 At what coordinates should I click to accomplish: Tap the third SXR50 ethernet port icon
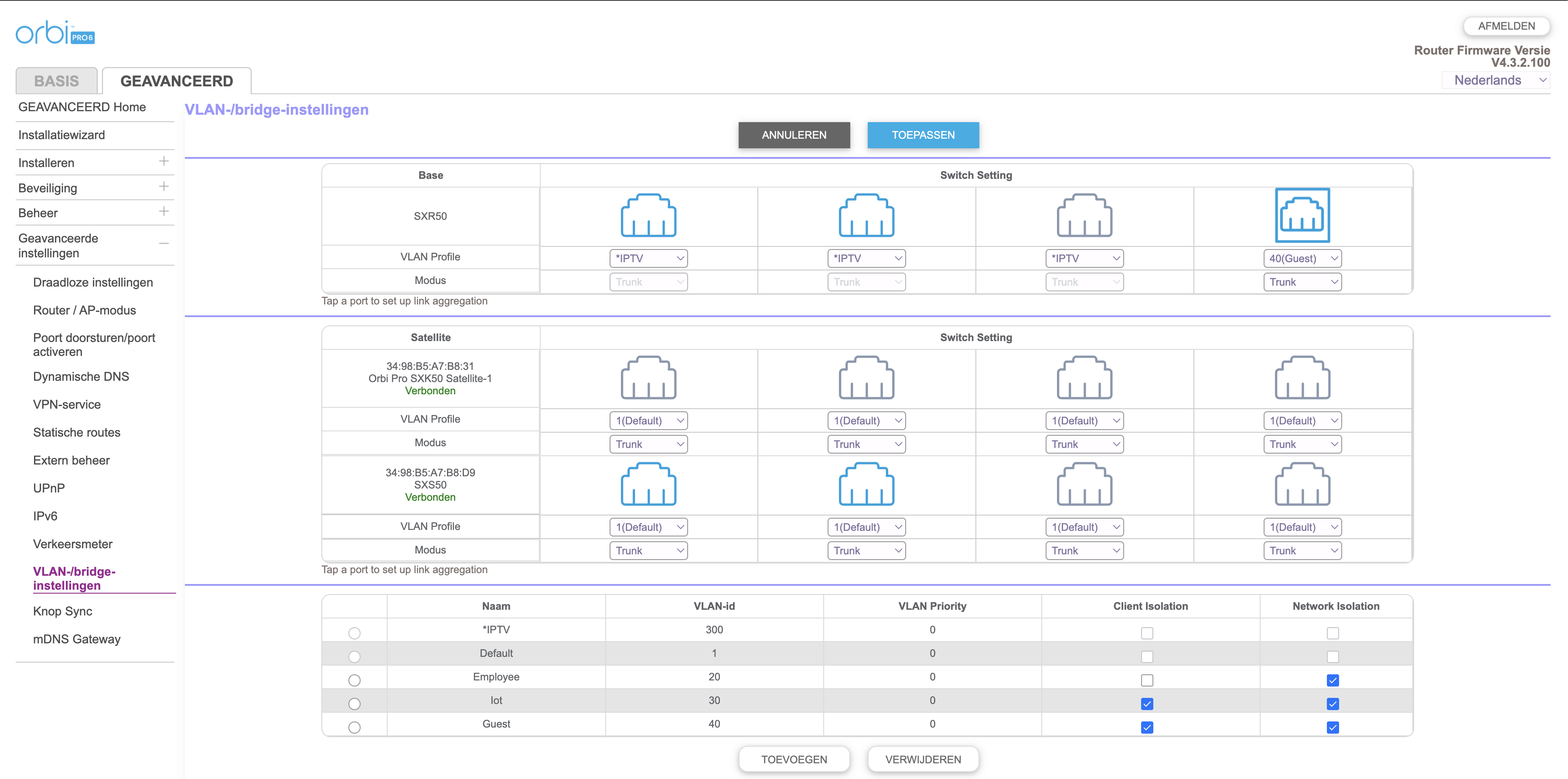pyautogui.click(x=1084, y=215)
